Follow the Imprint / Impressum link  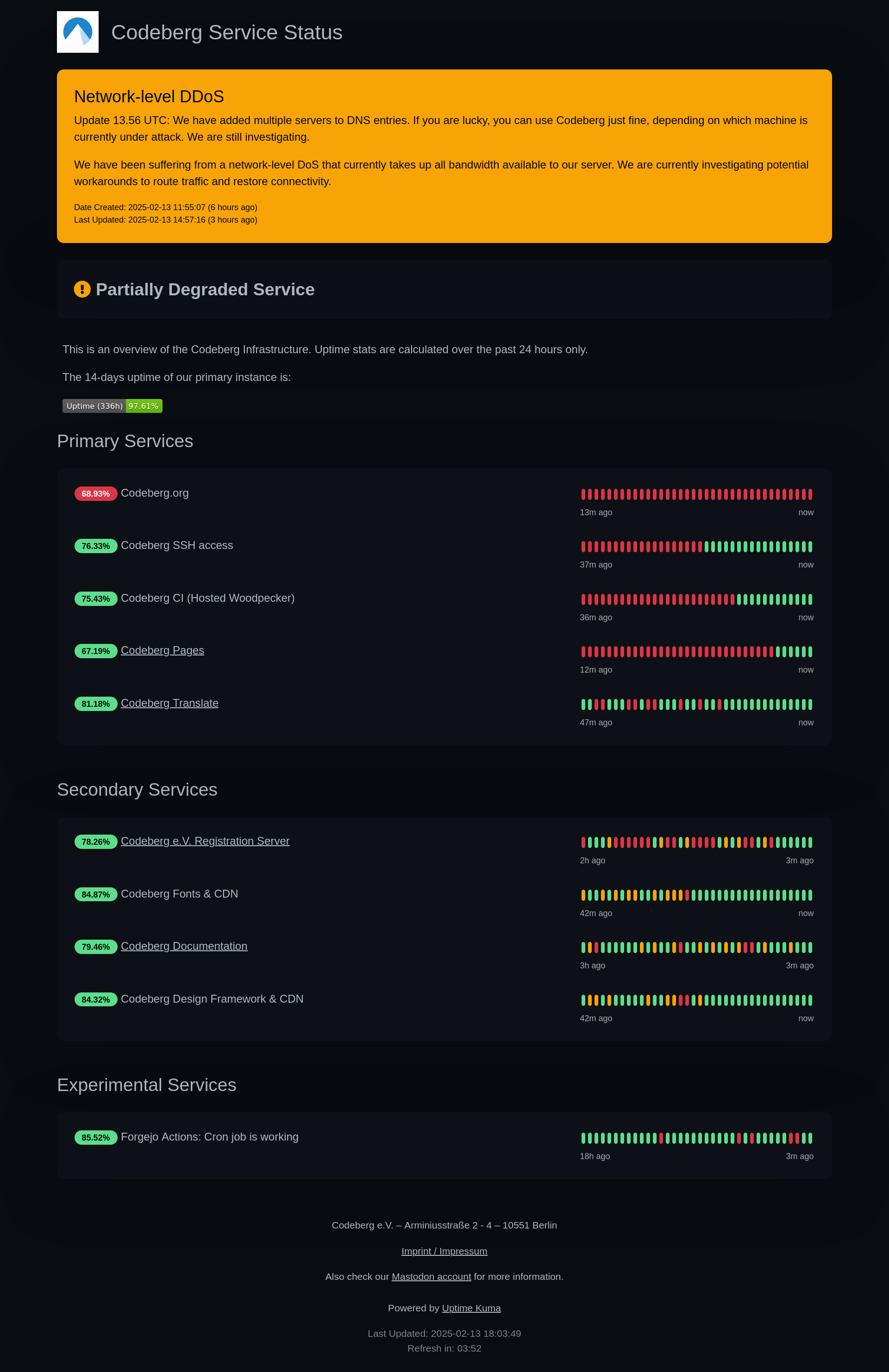pos(444,1251)
